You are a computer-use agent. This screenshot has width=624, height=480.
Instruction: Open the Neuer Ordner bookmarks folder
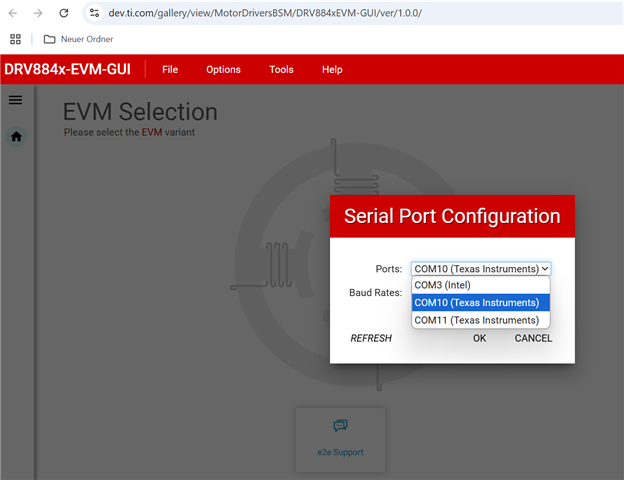[x=78, y=39]
